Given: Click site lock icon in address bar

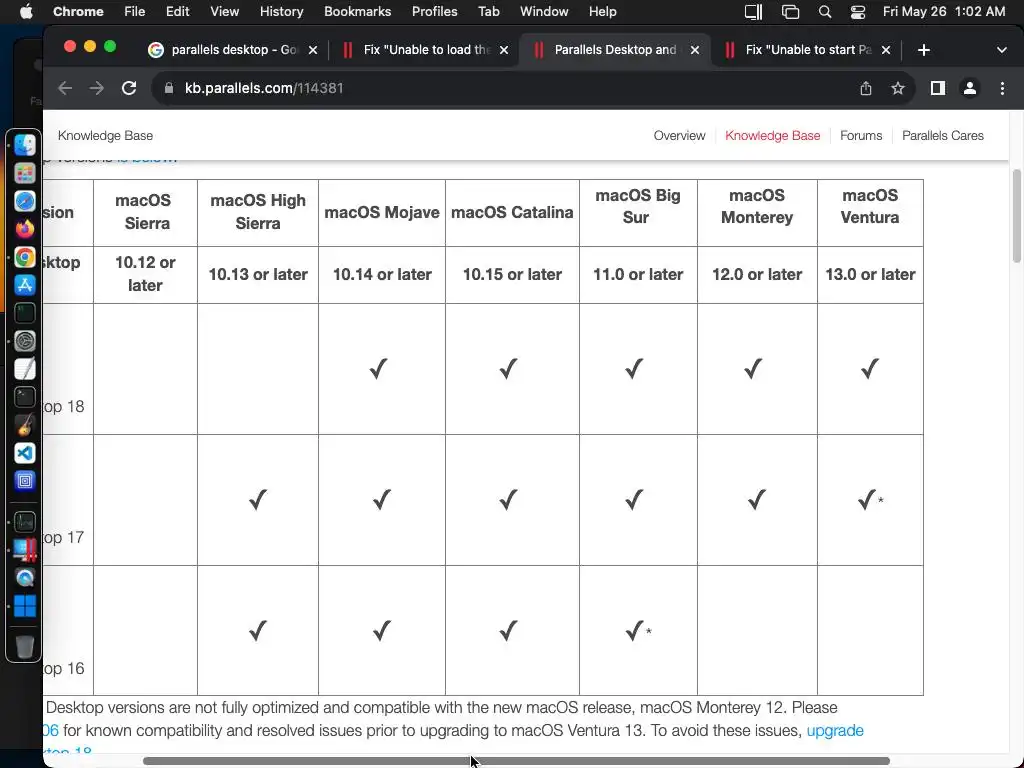Looking at the screenshot, I should point(169,88).
